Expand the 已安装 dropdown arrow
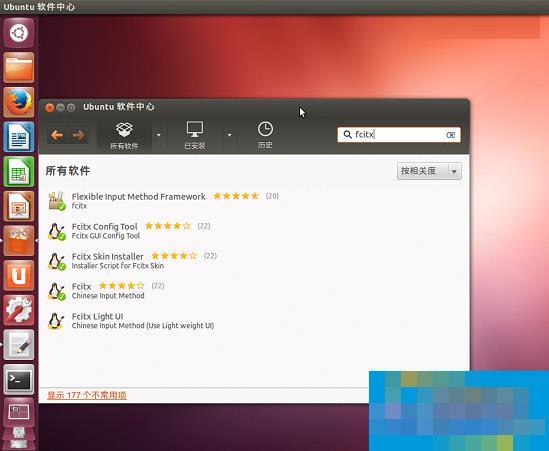Image resolution: width=549 pixels, height=451 pixels. click(x=229, y=135)
